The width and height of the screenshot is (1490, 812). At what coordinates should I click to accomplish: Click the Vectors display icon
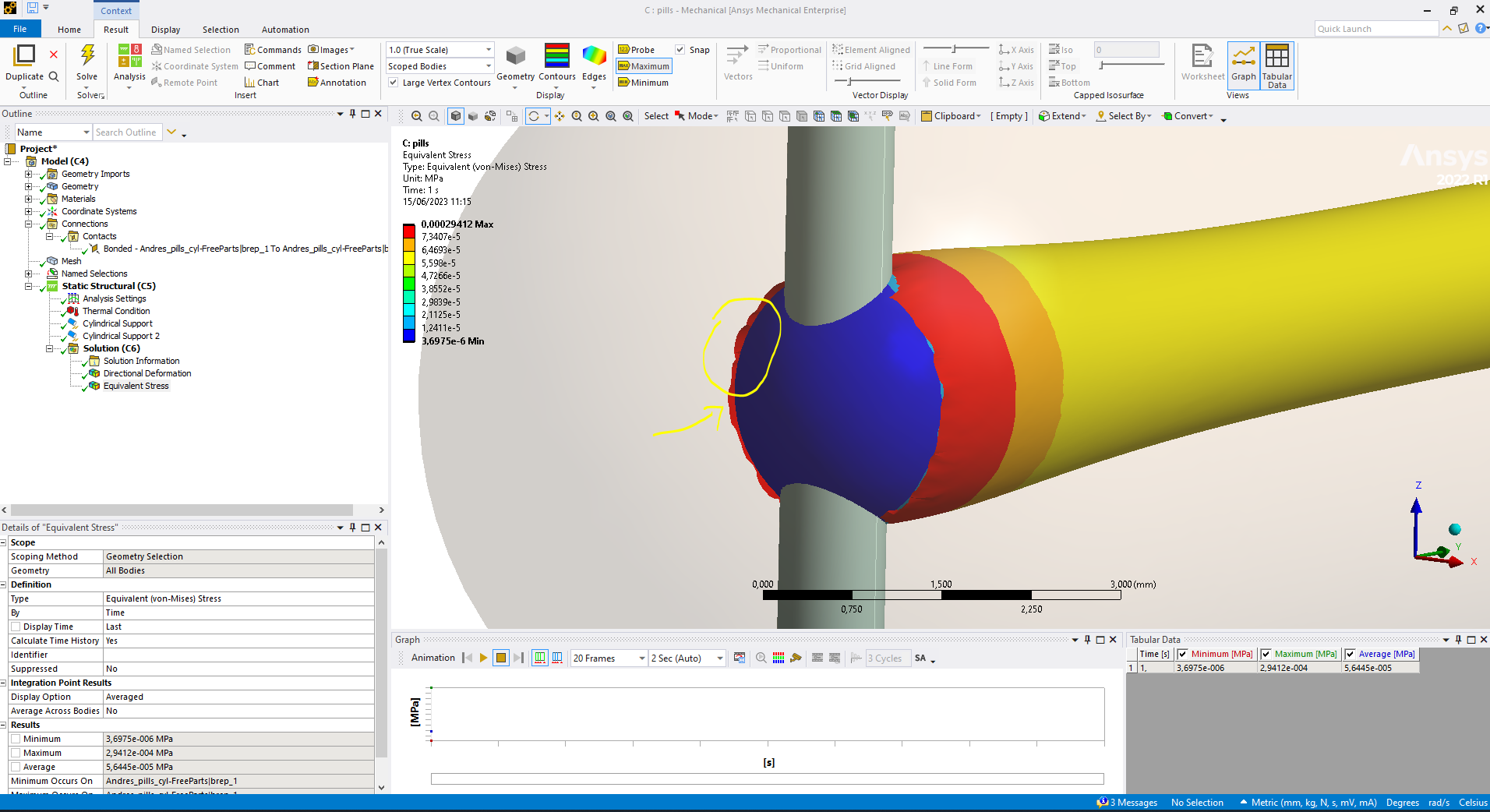coord(737,56)
